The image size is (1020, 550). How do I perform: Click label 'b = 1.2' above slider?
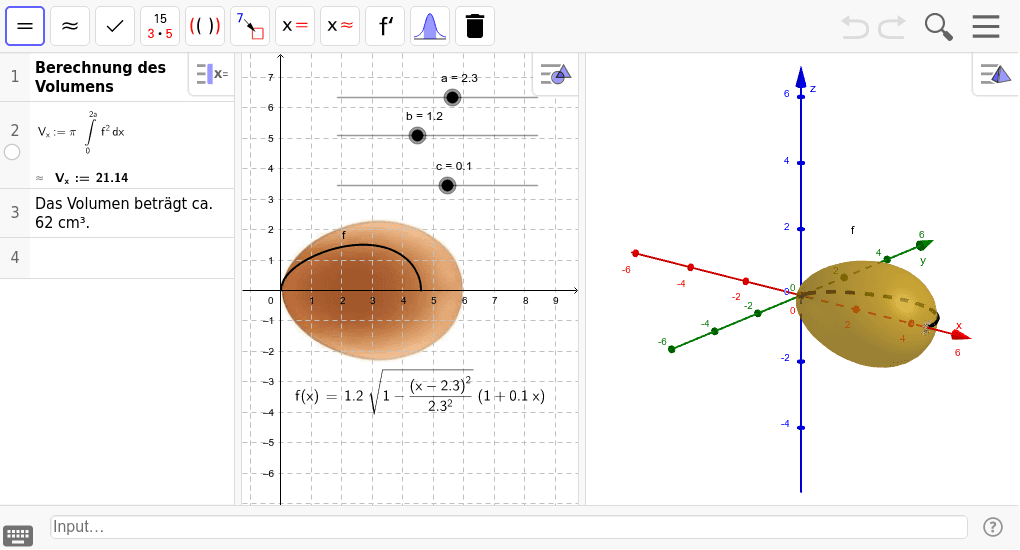(x=424, y=117)
